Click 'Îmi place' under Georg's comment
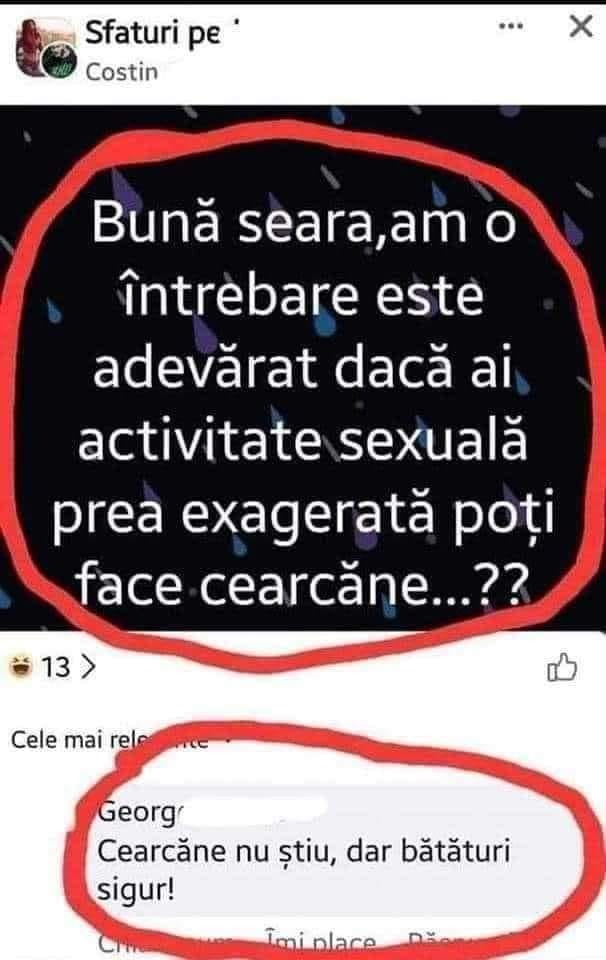 click(x=320, y=943)
